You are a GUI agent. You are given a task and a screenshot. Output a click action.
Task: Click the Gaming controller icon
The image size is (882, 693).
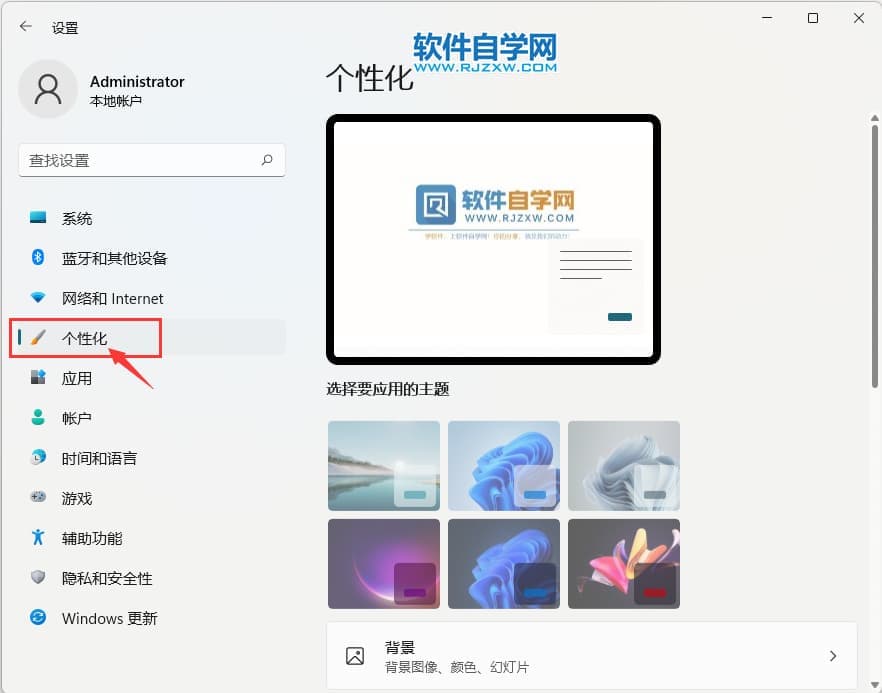click(38, 497)
